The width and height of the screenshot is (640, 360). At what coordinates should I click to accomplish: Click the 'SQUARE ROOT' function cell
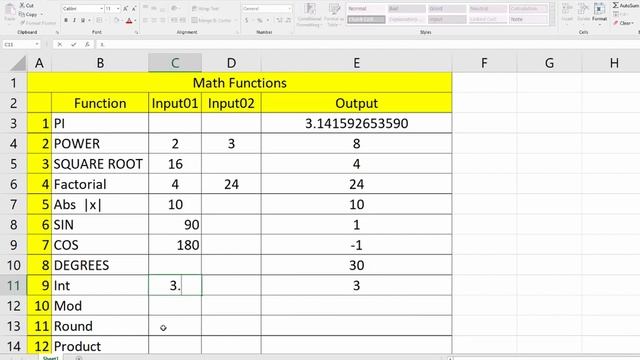tap(100, 164)
